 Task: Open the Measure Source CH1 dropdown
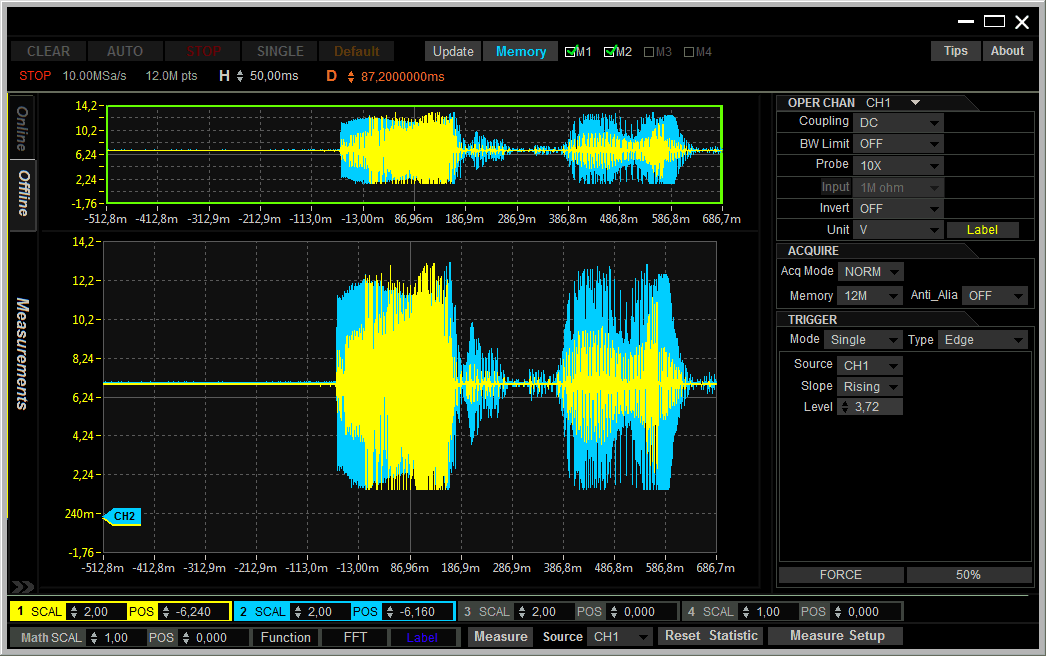(620, 637)
